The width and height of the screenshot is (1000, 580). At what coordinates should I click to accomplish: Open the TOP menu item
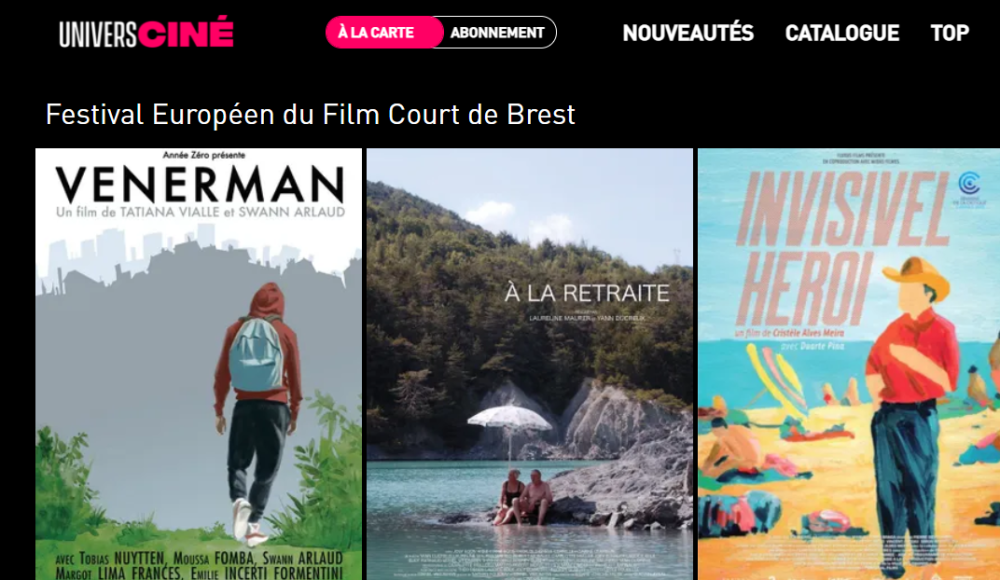pos(950,33)
